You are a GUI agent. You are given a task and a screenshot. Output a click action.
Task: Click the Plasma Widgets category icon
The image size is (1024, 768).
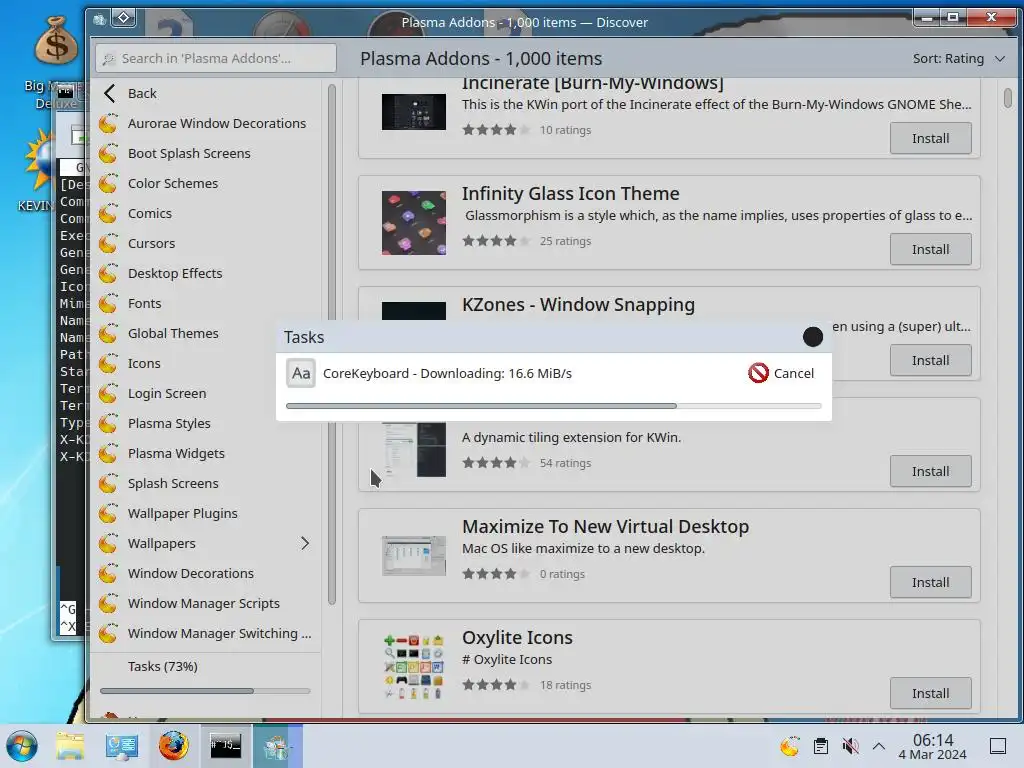point(108,454)
